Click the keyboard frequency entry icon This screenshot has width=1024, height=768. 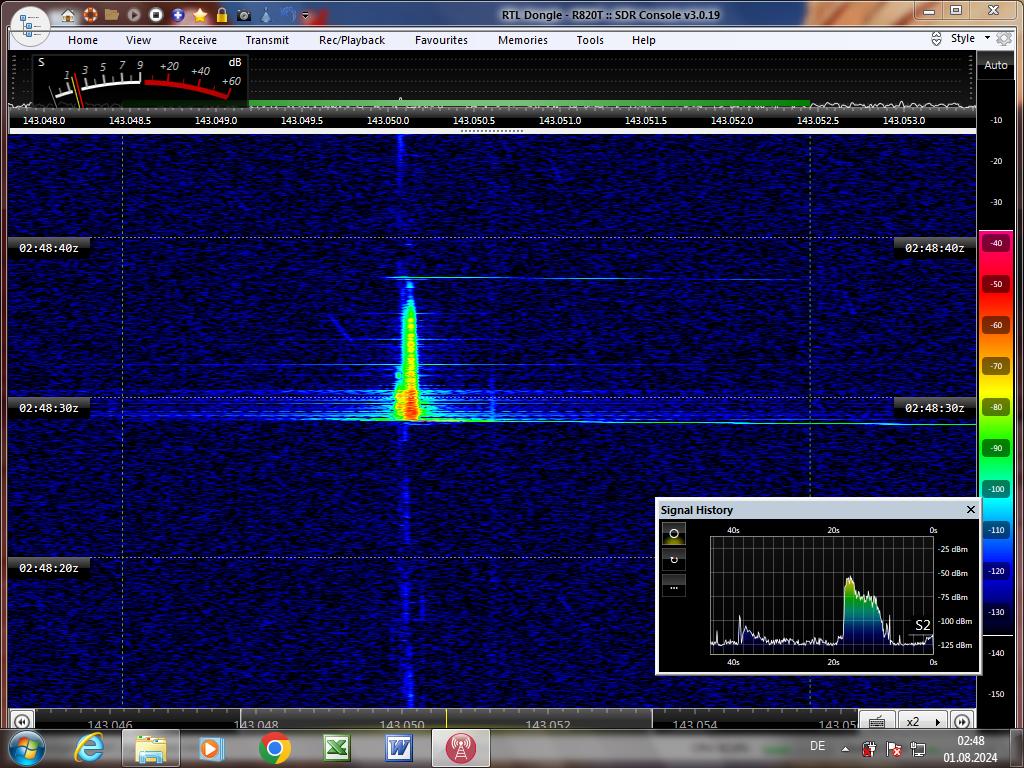pos(877,721)
